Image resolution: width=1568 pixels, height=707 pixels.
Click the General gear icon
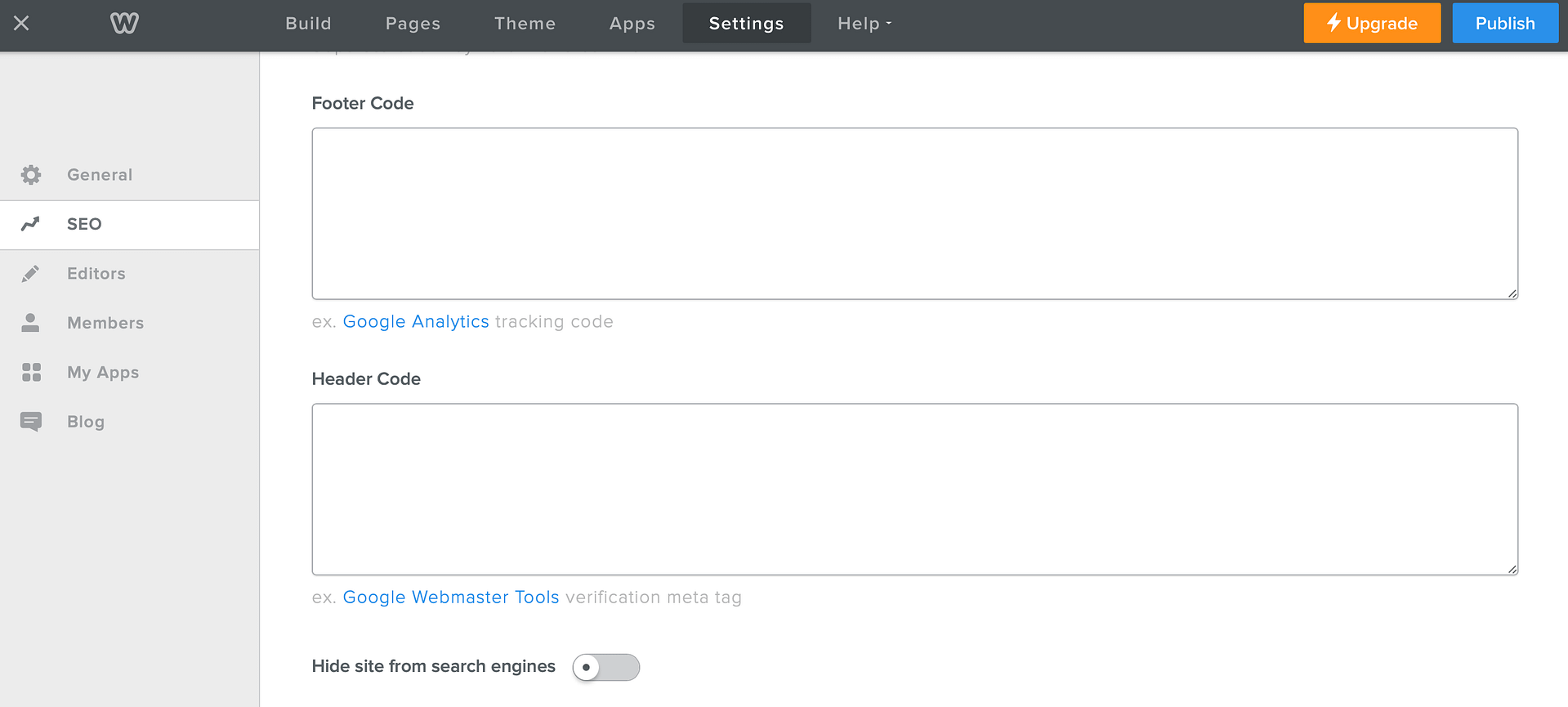31,175
